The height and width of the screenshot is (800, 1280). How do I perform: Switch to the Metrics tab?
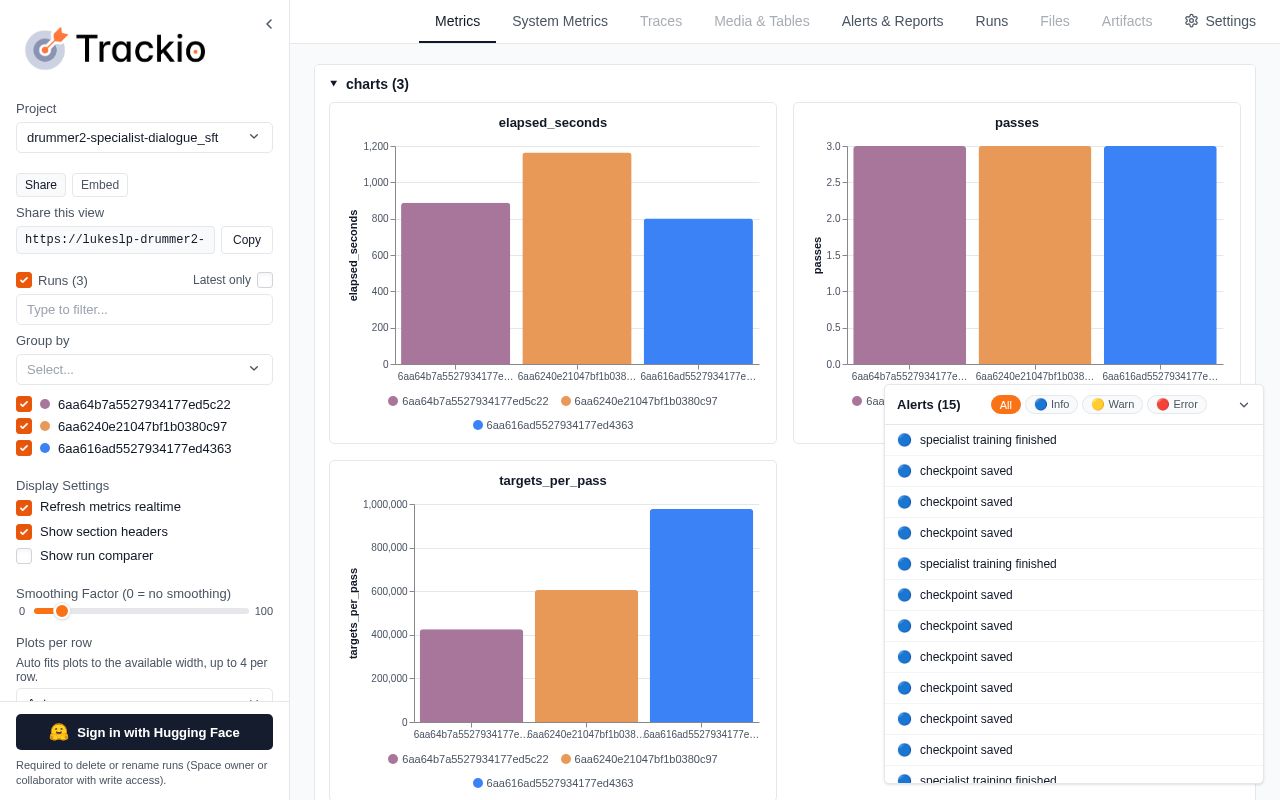click(457, 21)
